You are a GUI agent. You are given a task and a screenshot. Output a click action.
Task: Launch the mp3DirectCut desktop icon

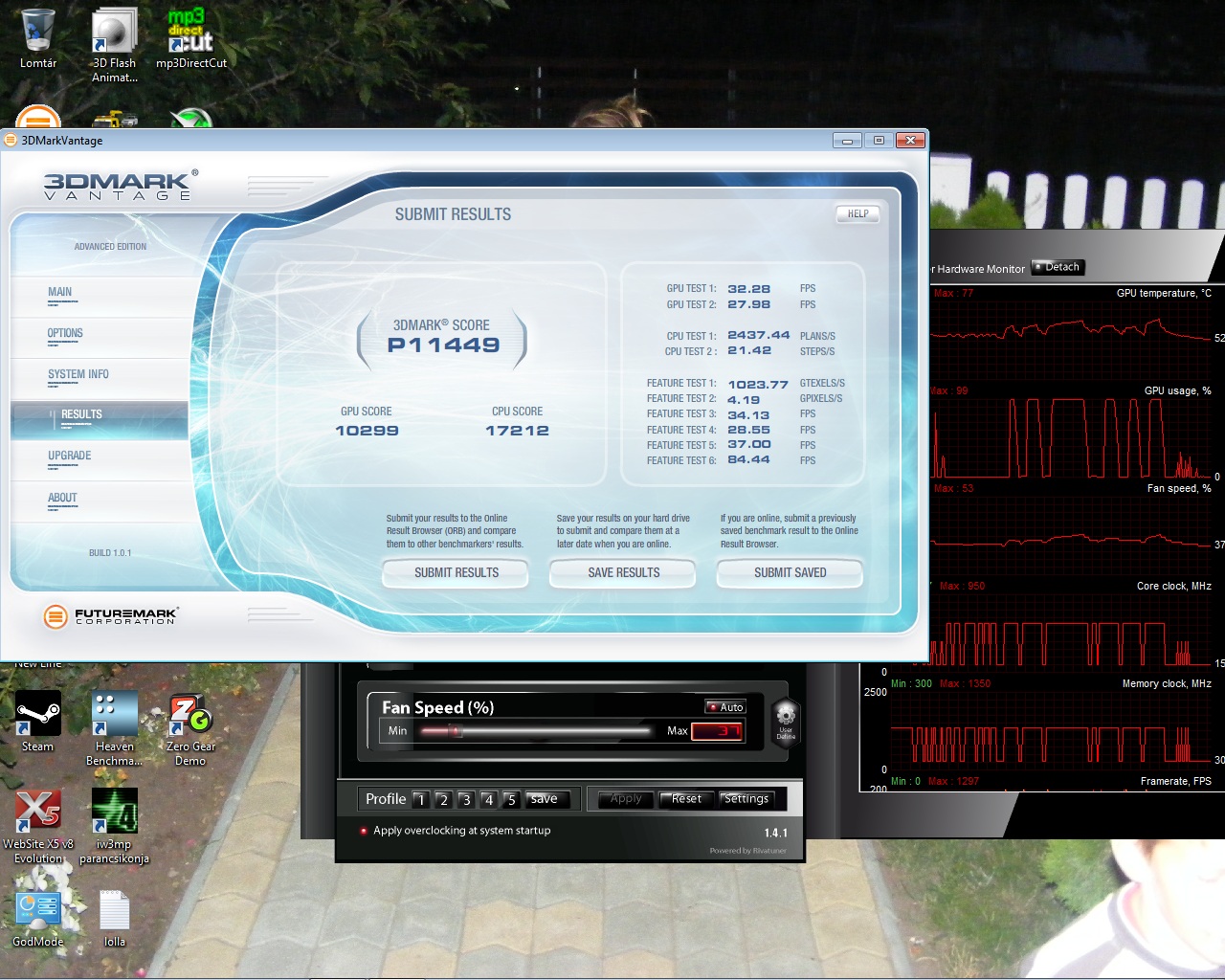click(x=191, y=38)
